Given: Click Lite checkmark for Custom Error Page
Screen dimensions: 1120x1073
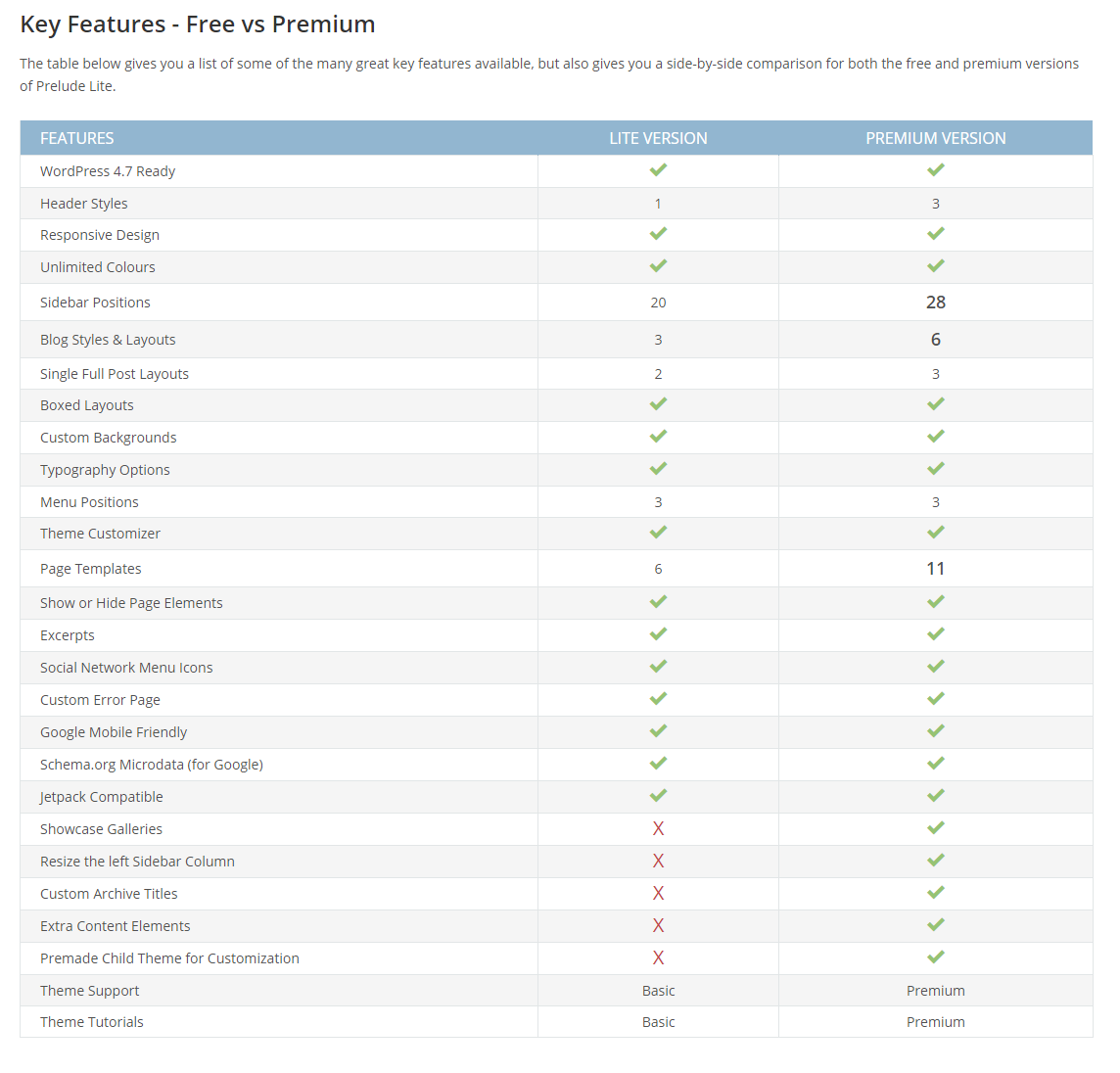Looking at the screenshot, I should tap(658, 699).
